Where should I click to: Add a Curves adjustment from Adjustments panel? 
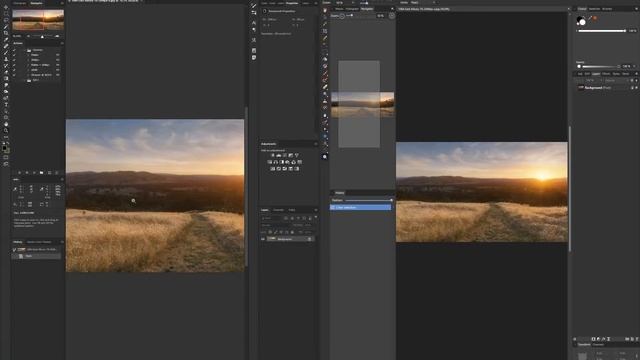[284, 155]
